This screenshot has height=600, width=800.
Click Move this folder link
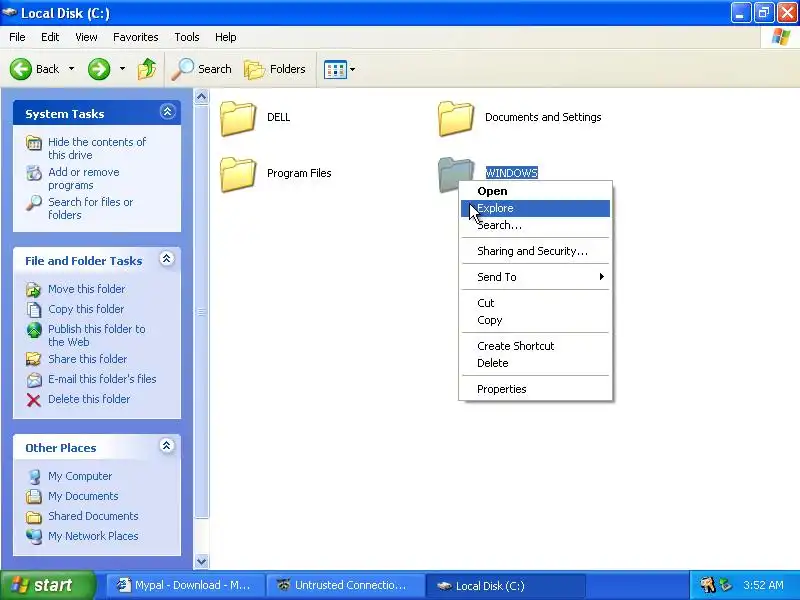pos(86,289)
